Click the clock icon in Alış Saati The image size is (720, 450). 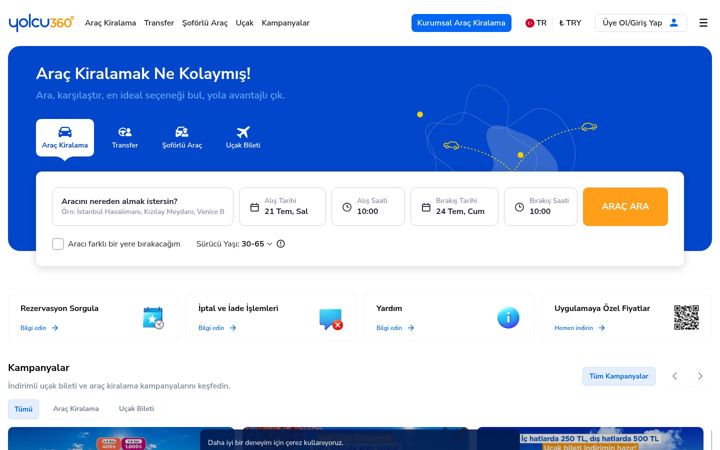[347, 207]
